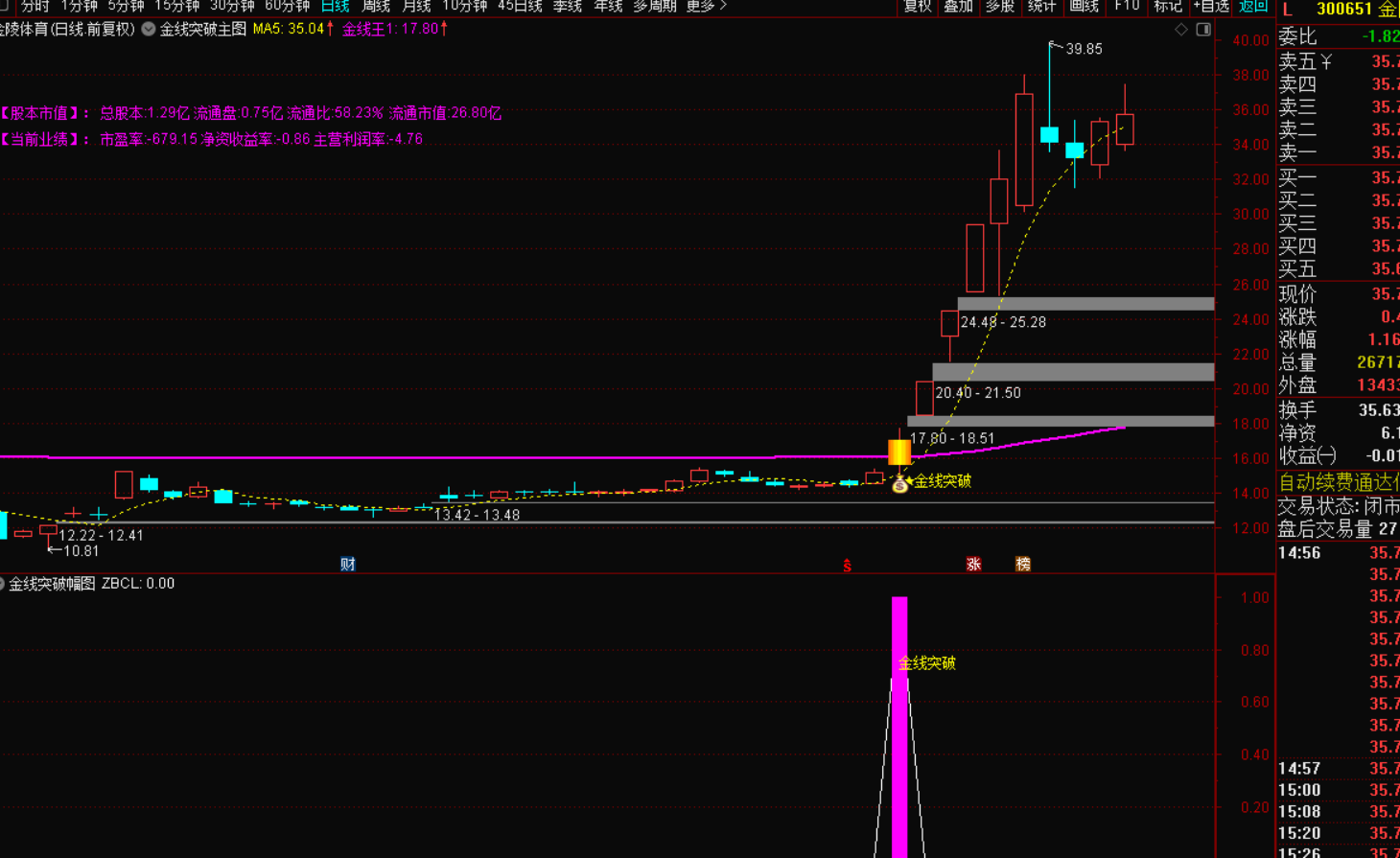1400x858 pixels.
Task: Switch to the 周线 weekly chart tab
Action: click(x=375, y=6)
